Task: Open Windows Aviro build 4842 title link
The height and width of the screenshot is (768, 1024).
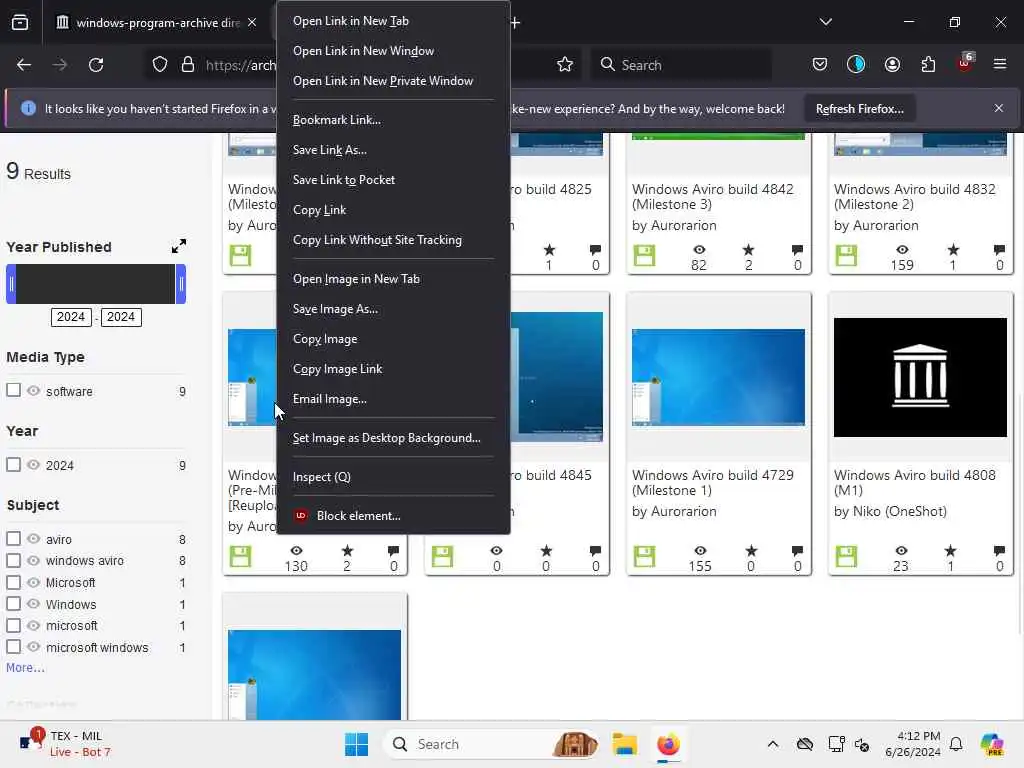Action: 712,197
